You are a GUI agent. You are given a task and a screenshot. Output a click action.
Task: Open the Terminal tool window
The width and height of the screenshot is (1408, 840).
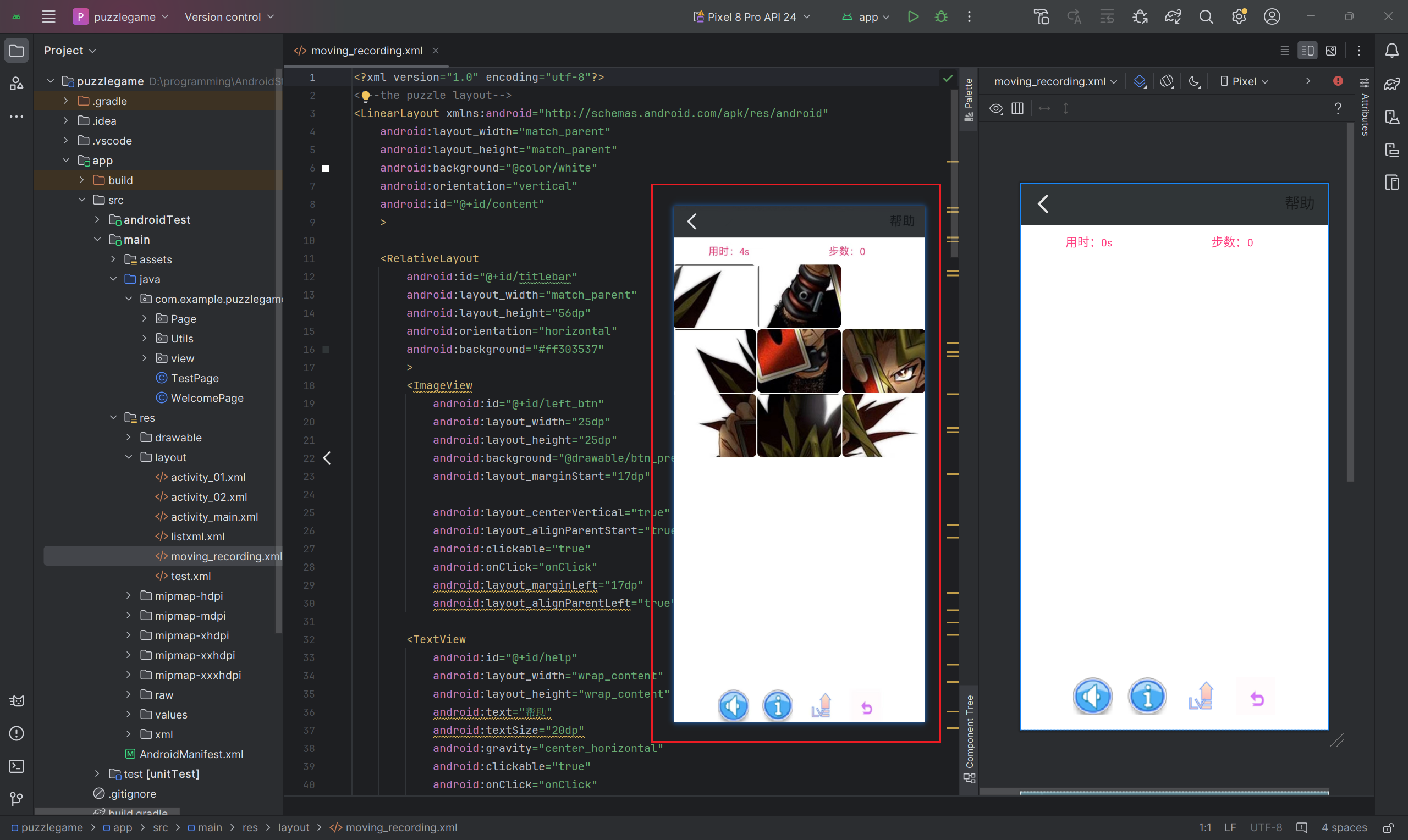16,766
